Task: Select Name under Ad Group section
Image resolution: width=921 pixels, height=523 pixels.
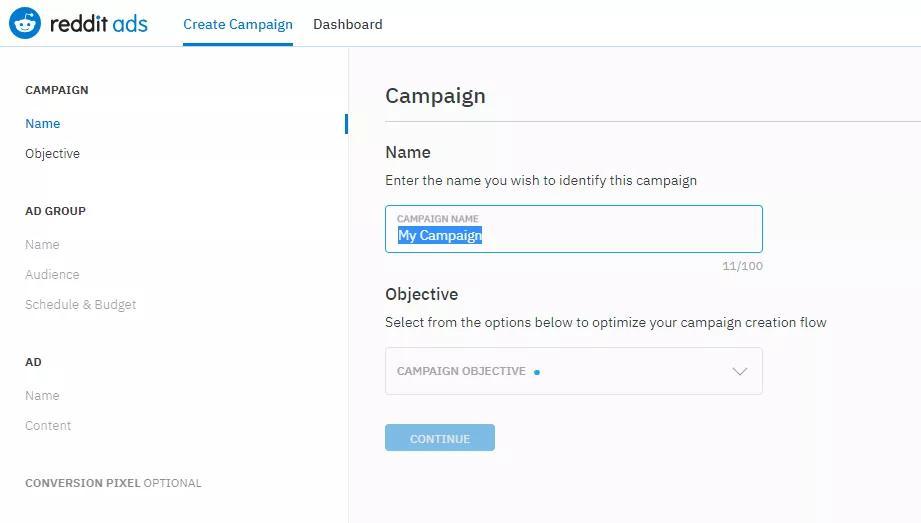Action: coord(42,244)
